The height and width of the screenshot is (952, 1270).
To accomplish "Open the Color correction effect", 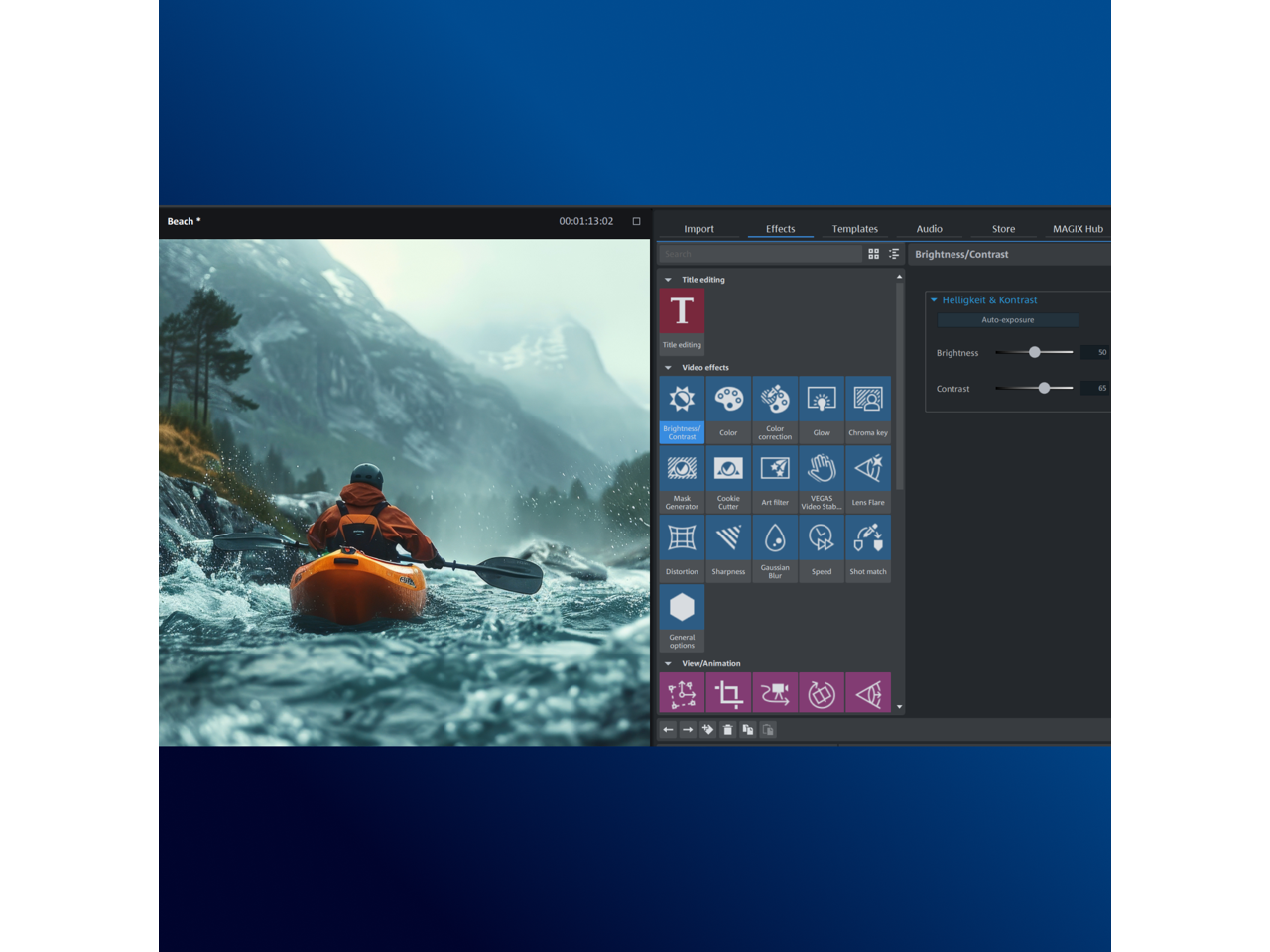I will 775,409.
